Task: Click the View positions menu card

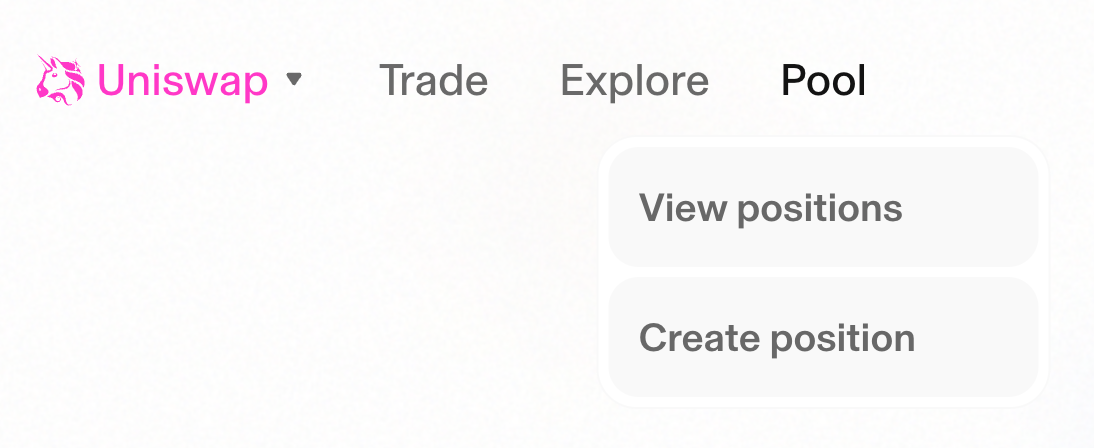Action: [x=823, y=207]
